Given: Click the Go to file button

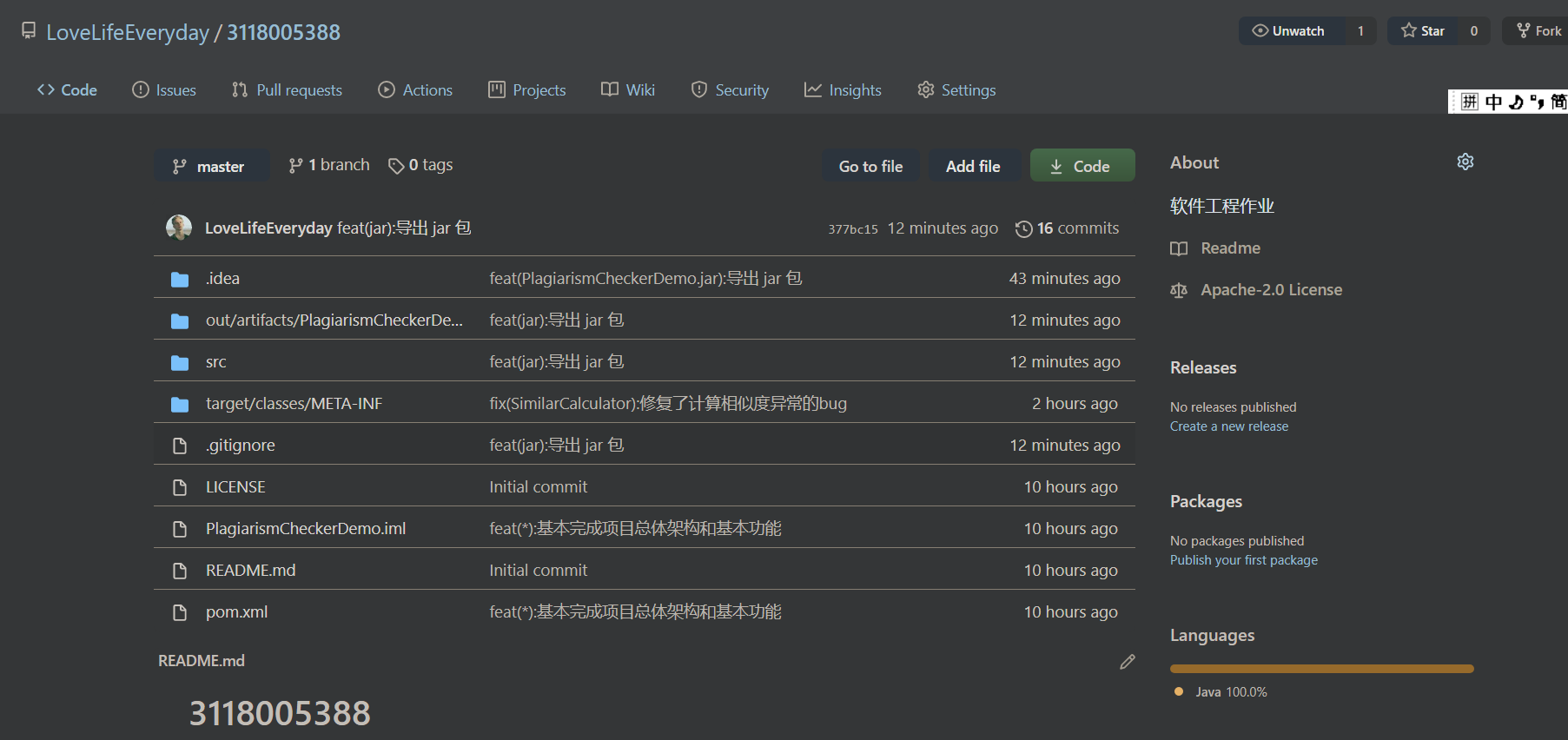Looking at the screenshot, I should pos(871,166).
